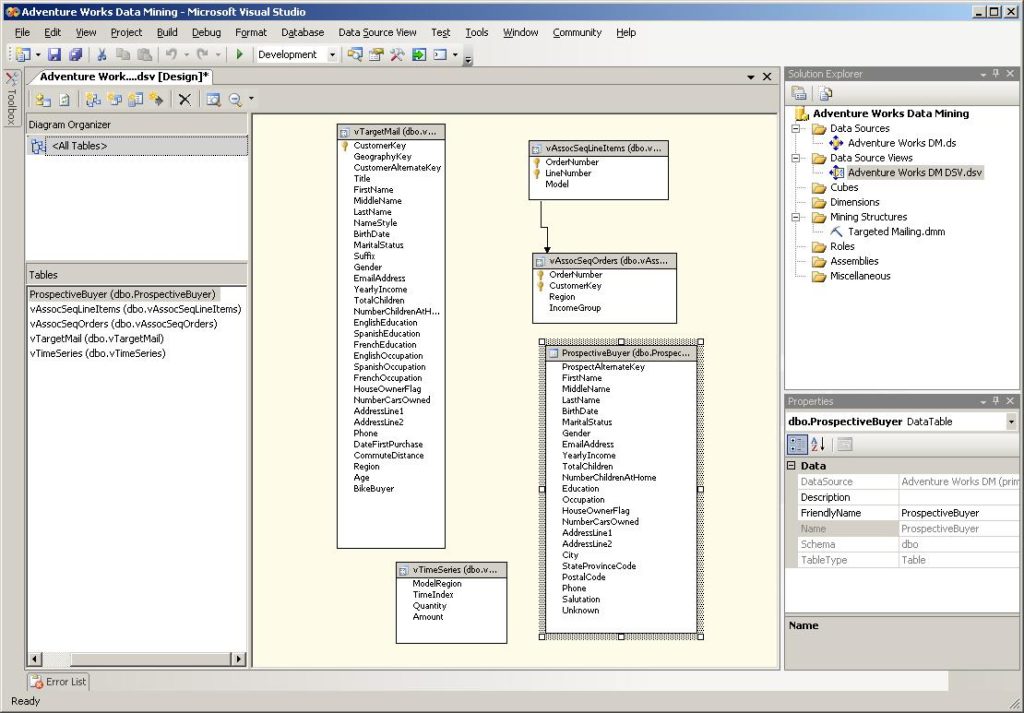Open the Properties Window toolbar icon
The image size is (1024, 713).
click(376, 55)
